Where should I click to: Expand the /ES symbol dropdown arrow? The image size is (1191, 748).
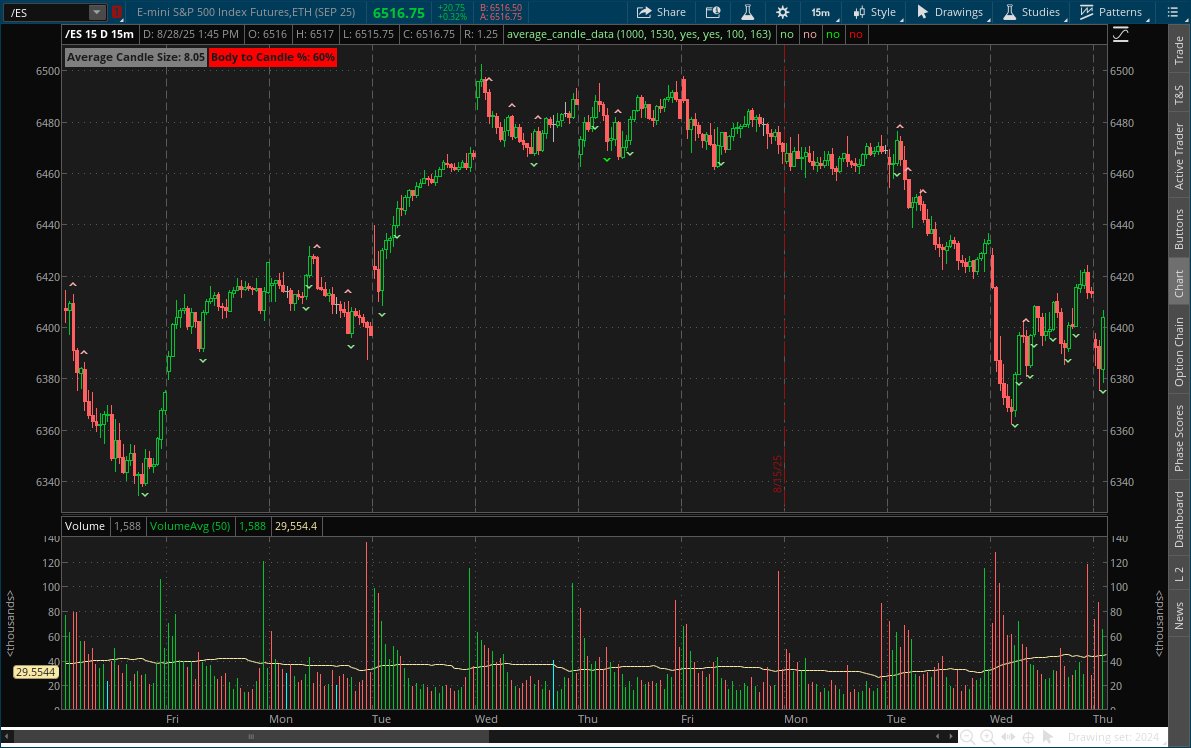coord(96,12)
